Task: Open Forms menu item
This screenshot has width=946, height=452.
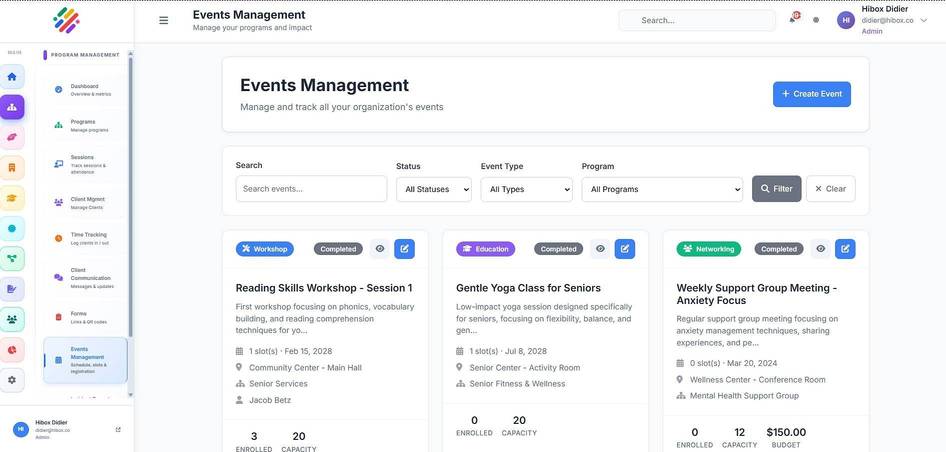Action: point(85,317)
